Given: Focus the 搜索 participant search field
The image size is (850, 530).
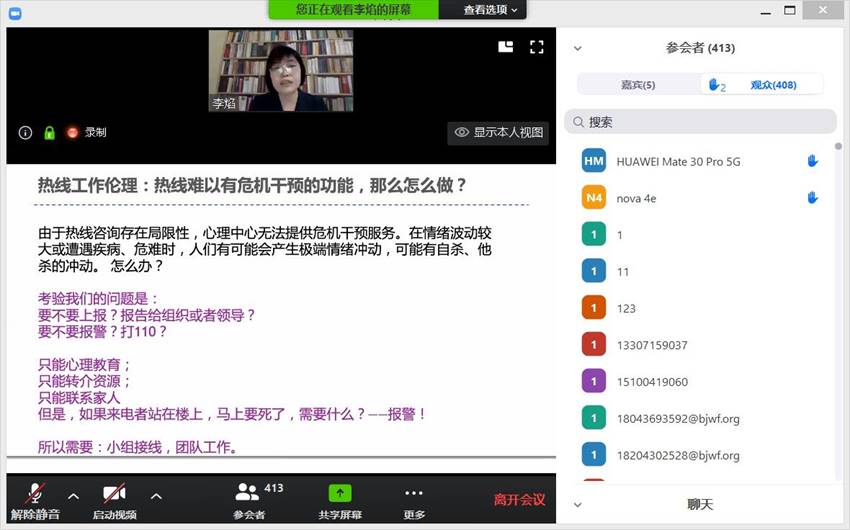Looking at the screenshot, I should [x=700, y=122].
